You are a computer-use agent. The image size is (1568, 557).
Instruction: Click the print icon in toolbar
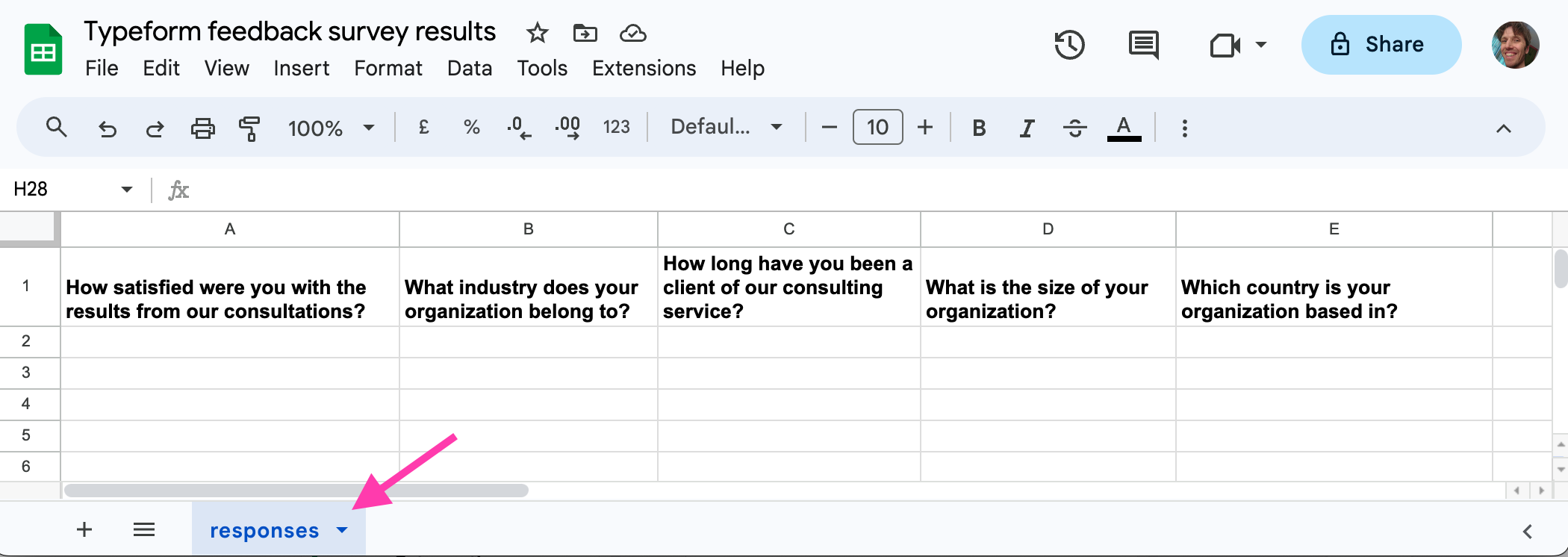click(x=202, y=128)
